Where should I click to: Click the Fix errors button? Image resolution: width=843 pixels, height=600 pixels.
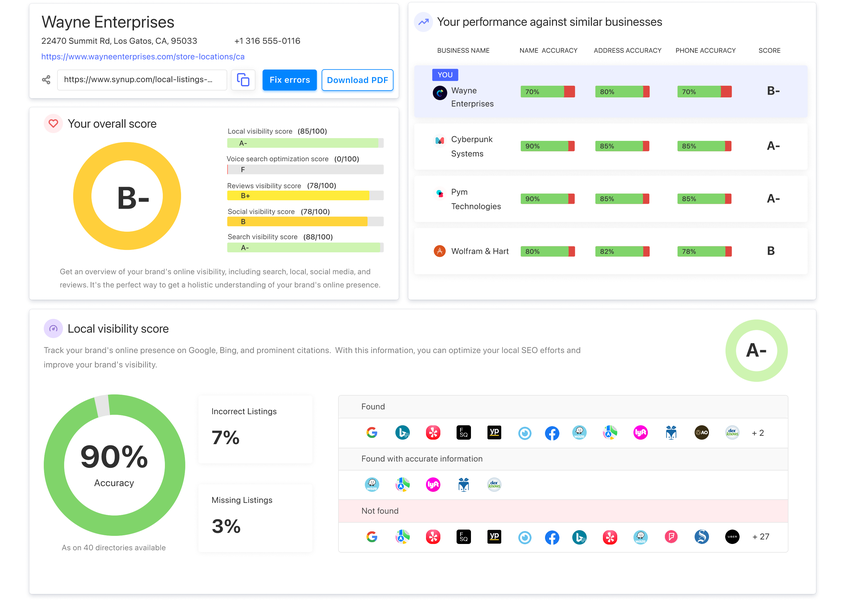(289, 80)
